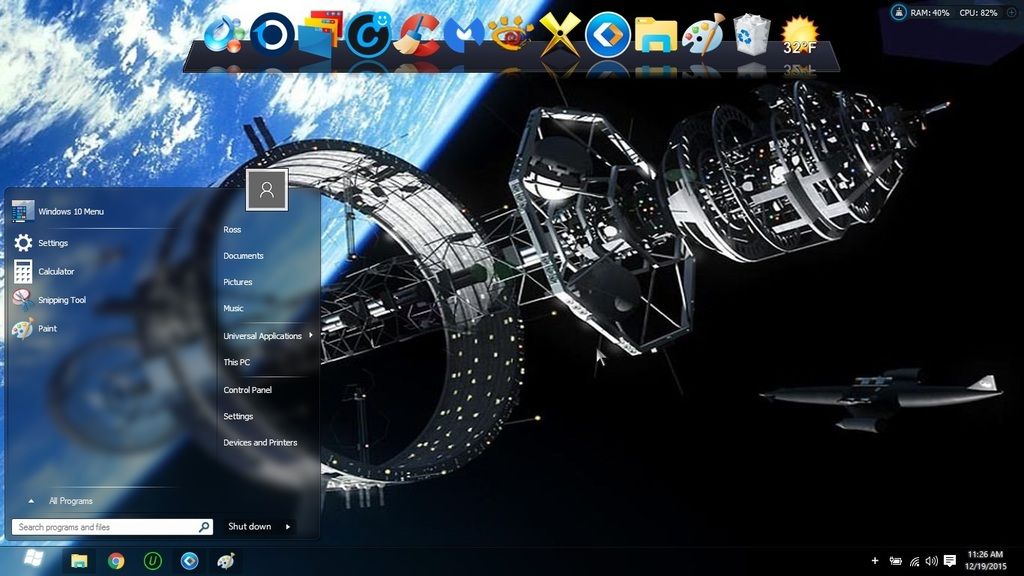Click the CPU: 82% readout
The image size is (1024, 576).
978,12
